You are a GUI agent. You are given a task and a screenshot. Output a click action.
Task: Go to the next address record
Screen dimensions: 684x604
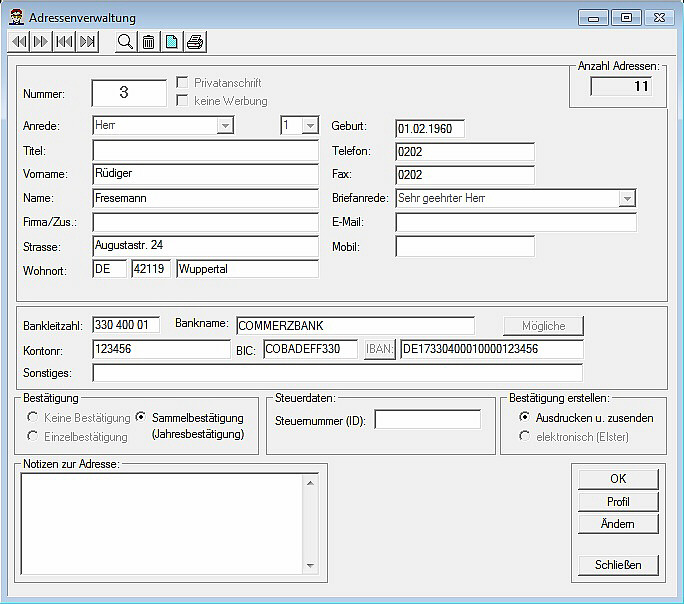point(41,41)
